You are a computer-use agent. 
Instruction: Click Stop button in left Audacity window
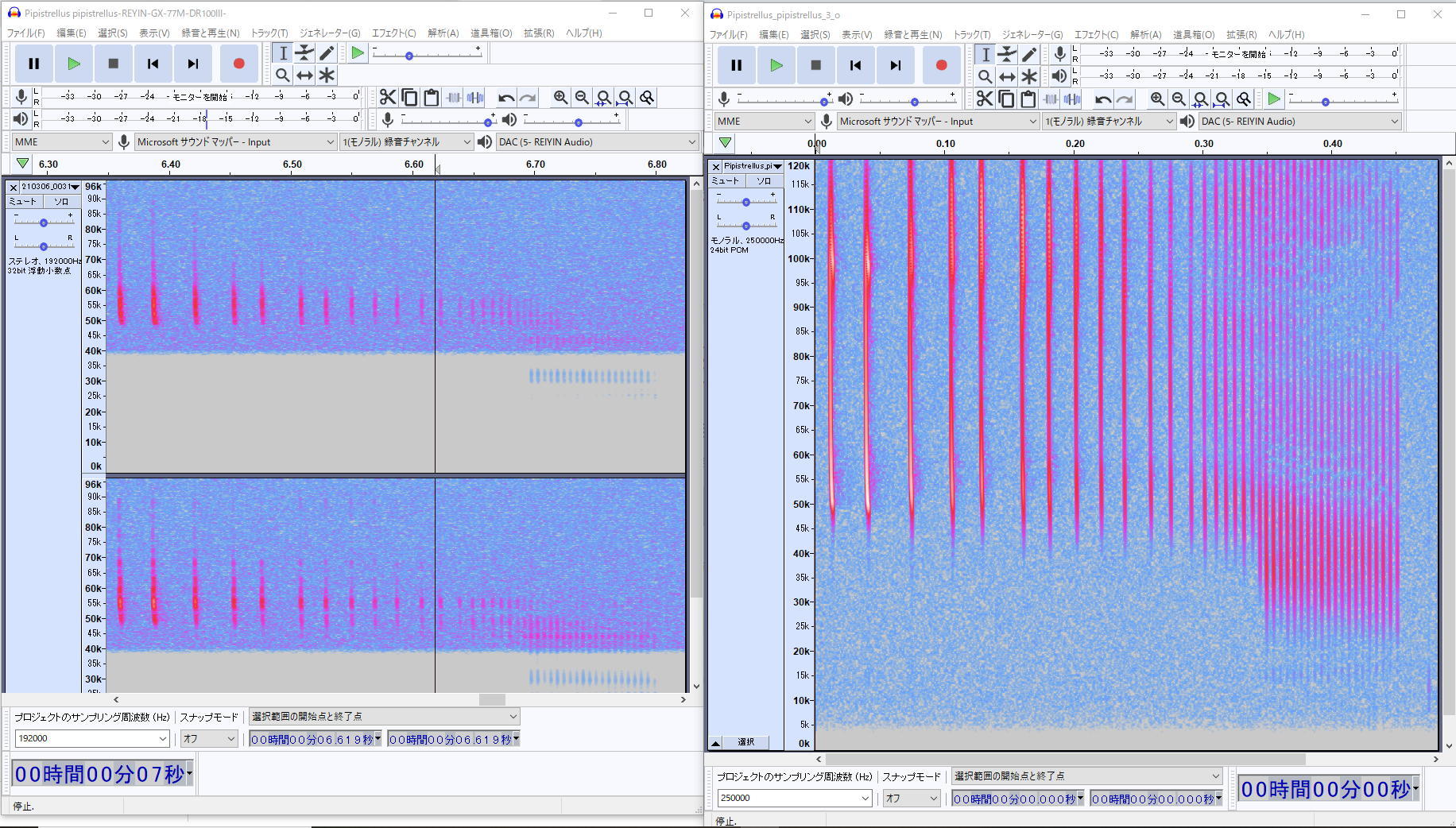click(x=113, y=64)
